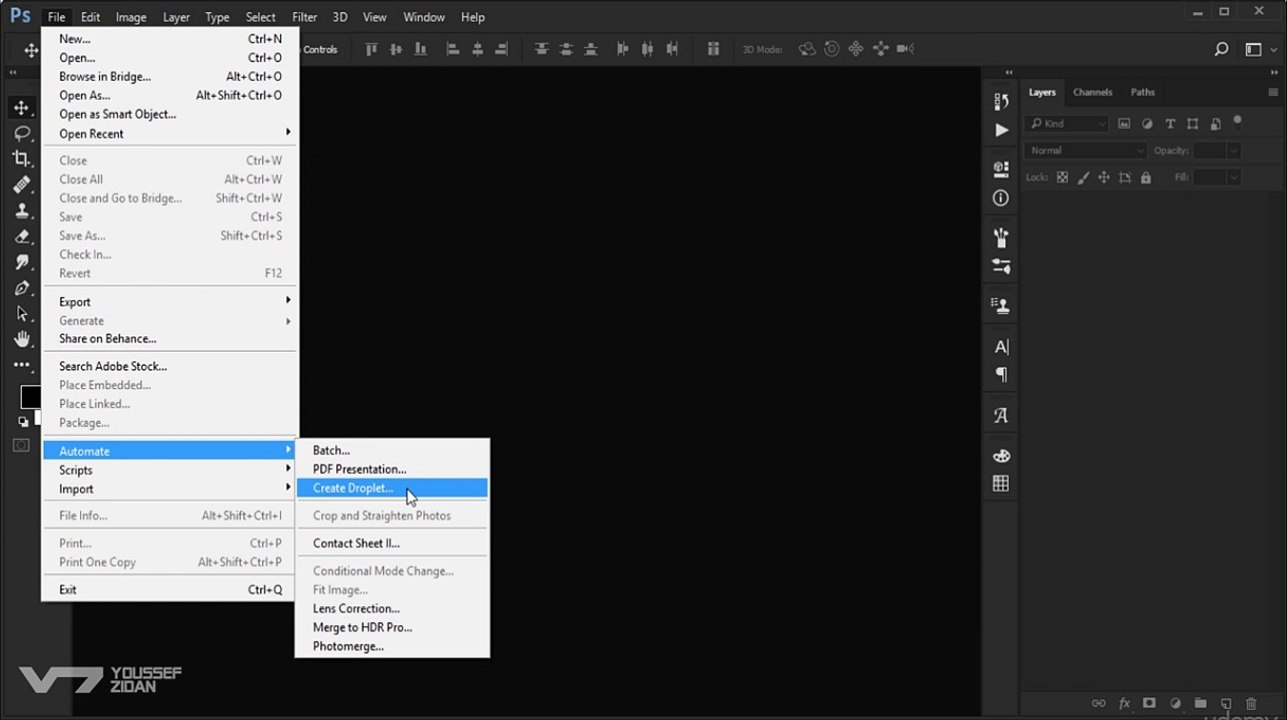This screenshot has width=1287, height=720.
Task: Select the Pen tool
Action: click(x=21, y=288)
